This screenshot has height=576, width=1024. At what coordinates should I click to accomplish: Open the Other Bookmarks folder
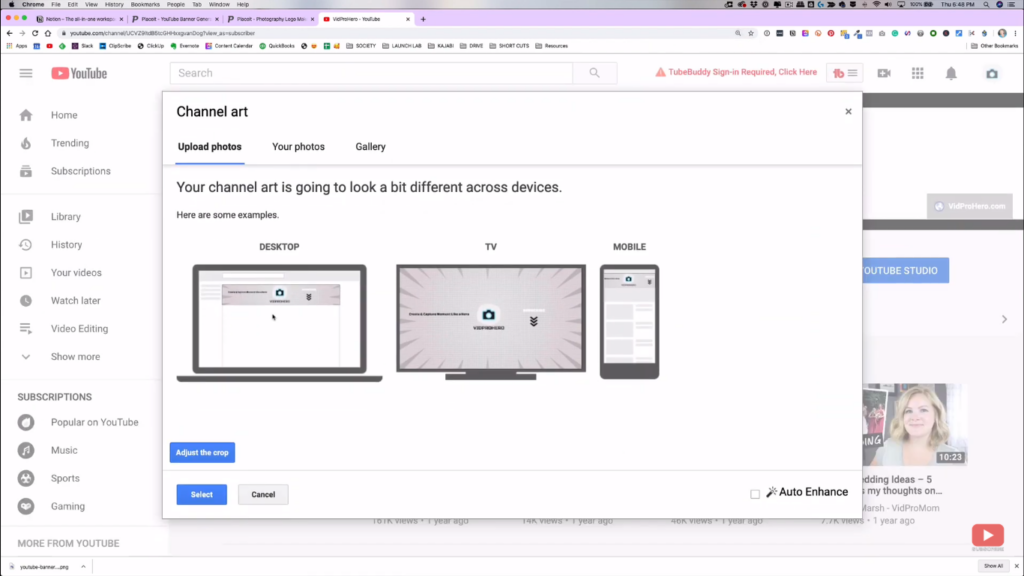(995, 46)
